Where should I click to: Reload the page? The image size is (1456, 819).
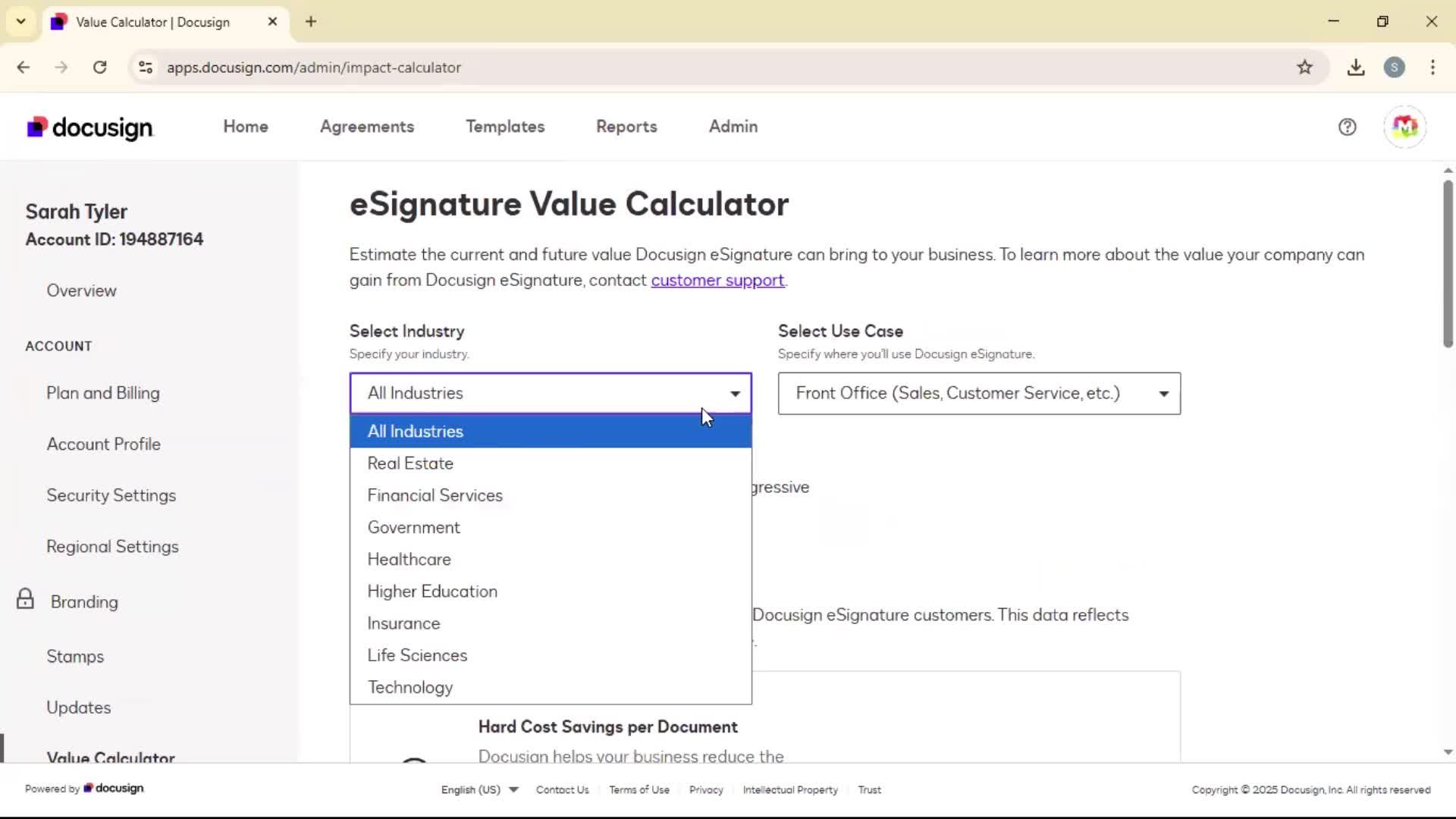click(x=99, y=67)
